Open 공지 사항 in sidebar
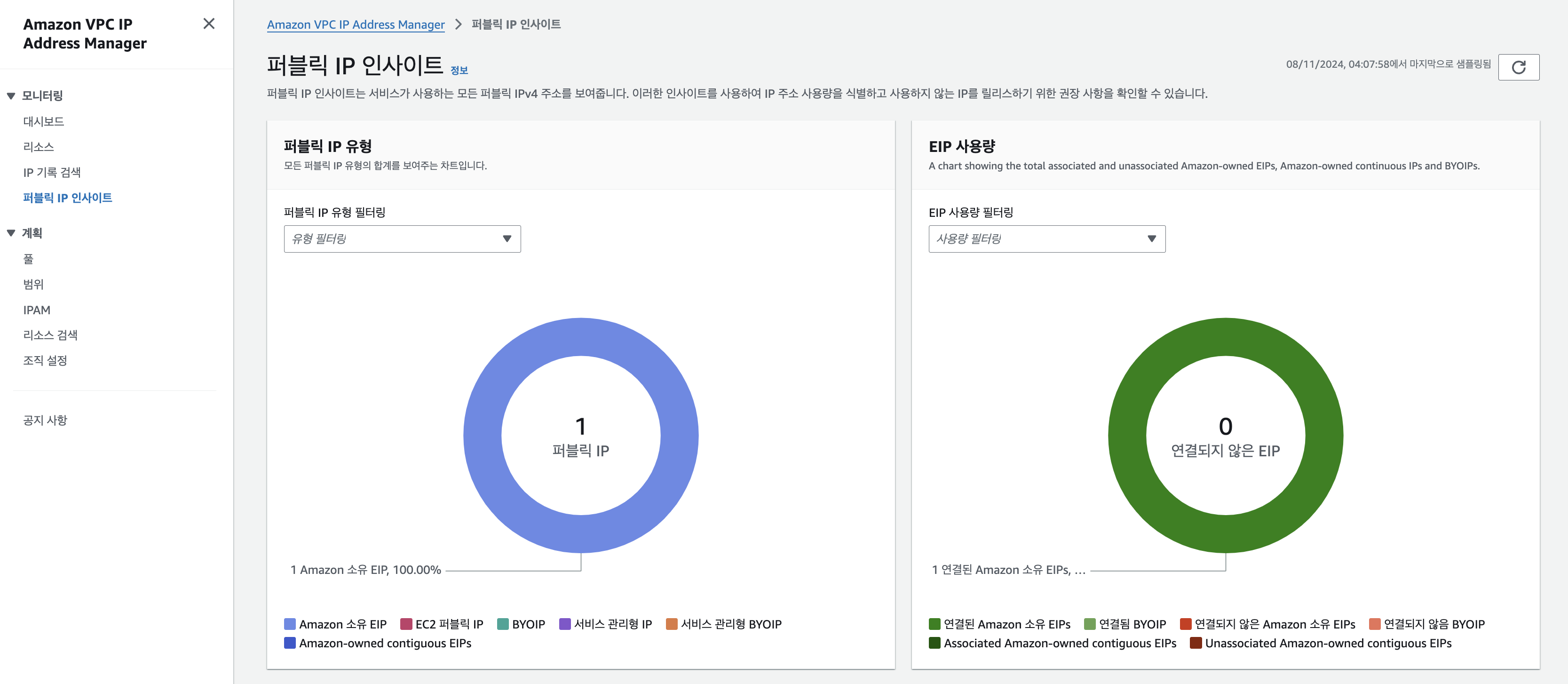The image size is (1568, 684). point(45,420)
